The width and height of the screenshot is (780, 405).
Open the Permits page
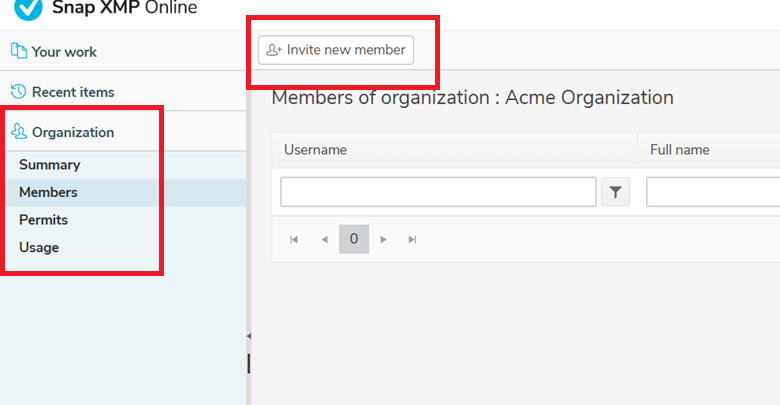click(x=43, y=220)
